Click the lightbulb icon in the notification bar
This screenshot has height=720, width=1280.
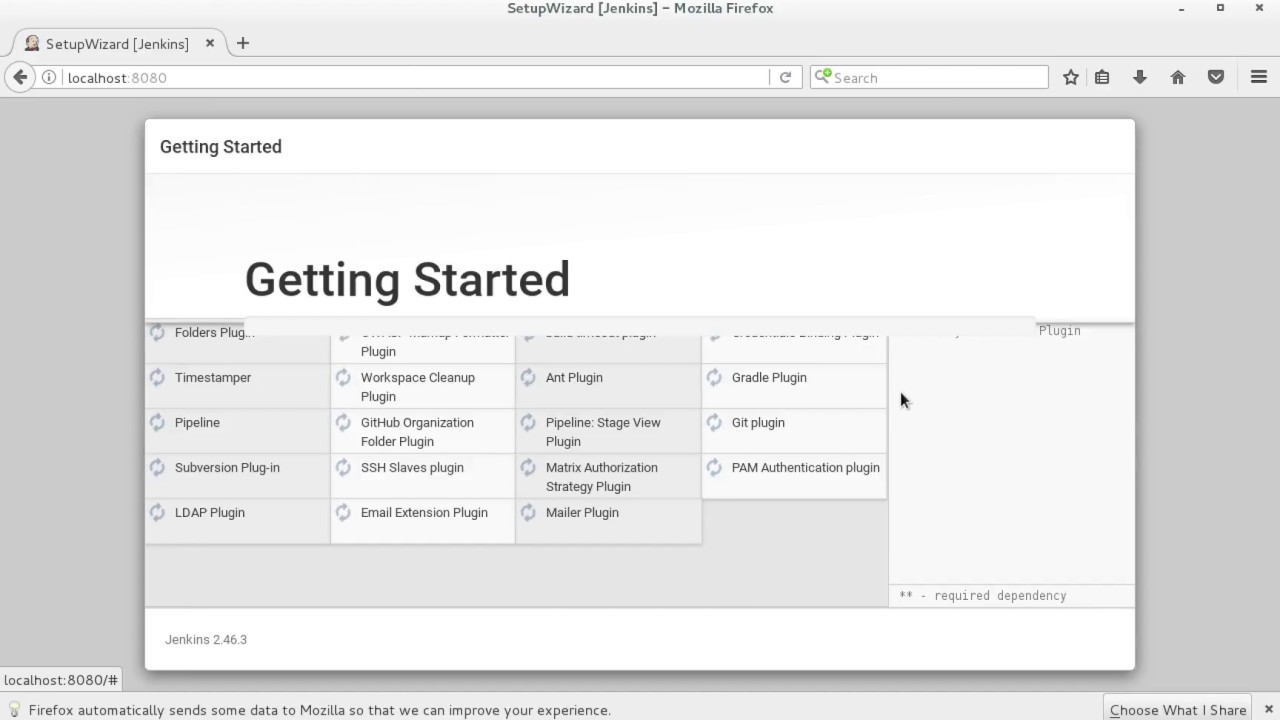[14, 709]
